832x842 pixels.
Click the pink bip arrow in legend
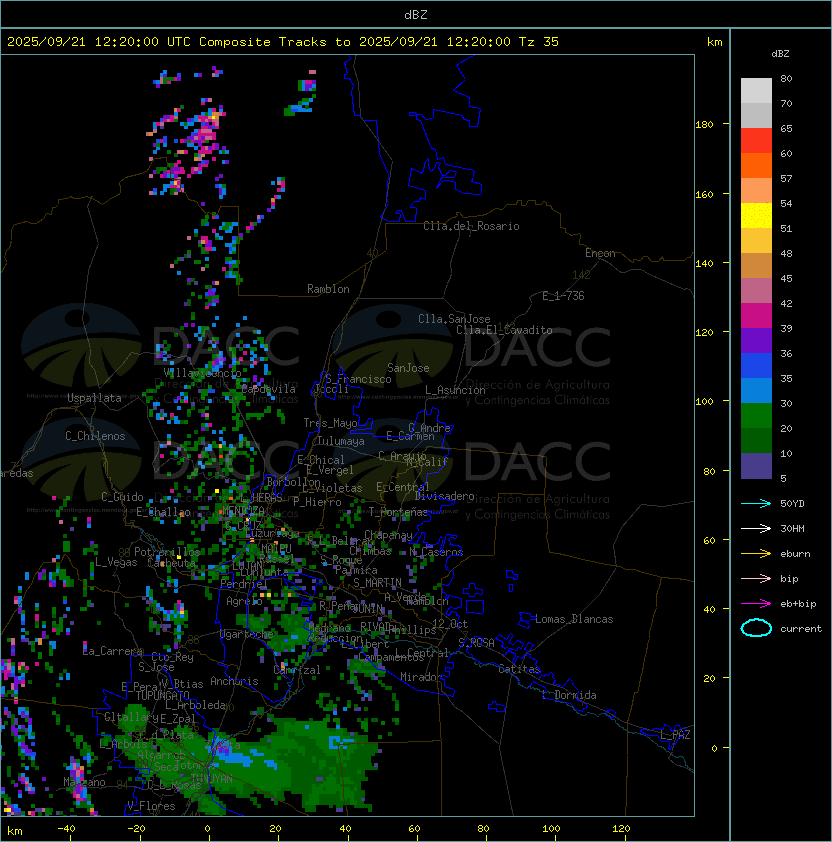coord(756,578)
